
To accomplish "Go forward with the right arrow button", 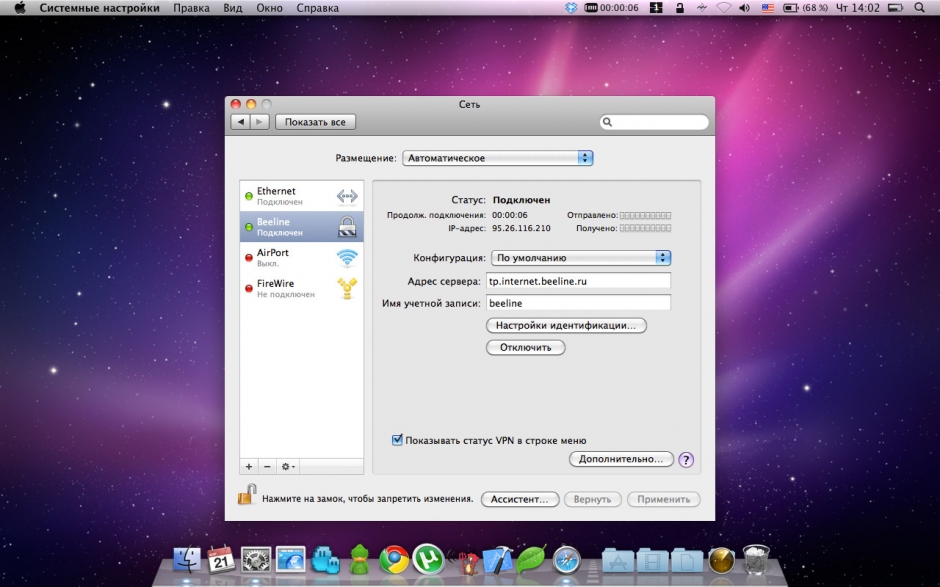I will pos(260,122).
